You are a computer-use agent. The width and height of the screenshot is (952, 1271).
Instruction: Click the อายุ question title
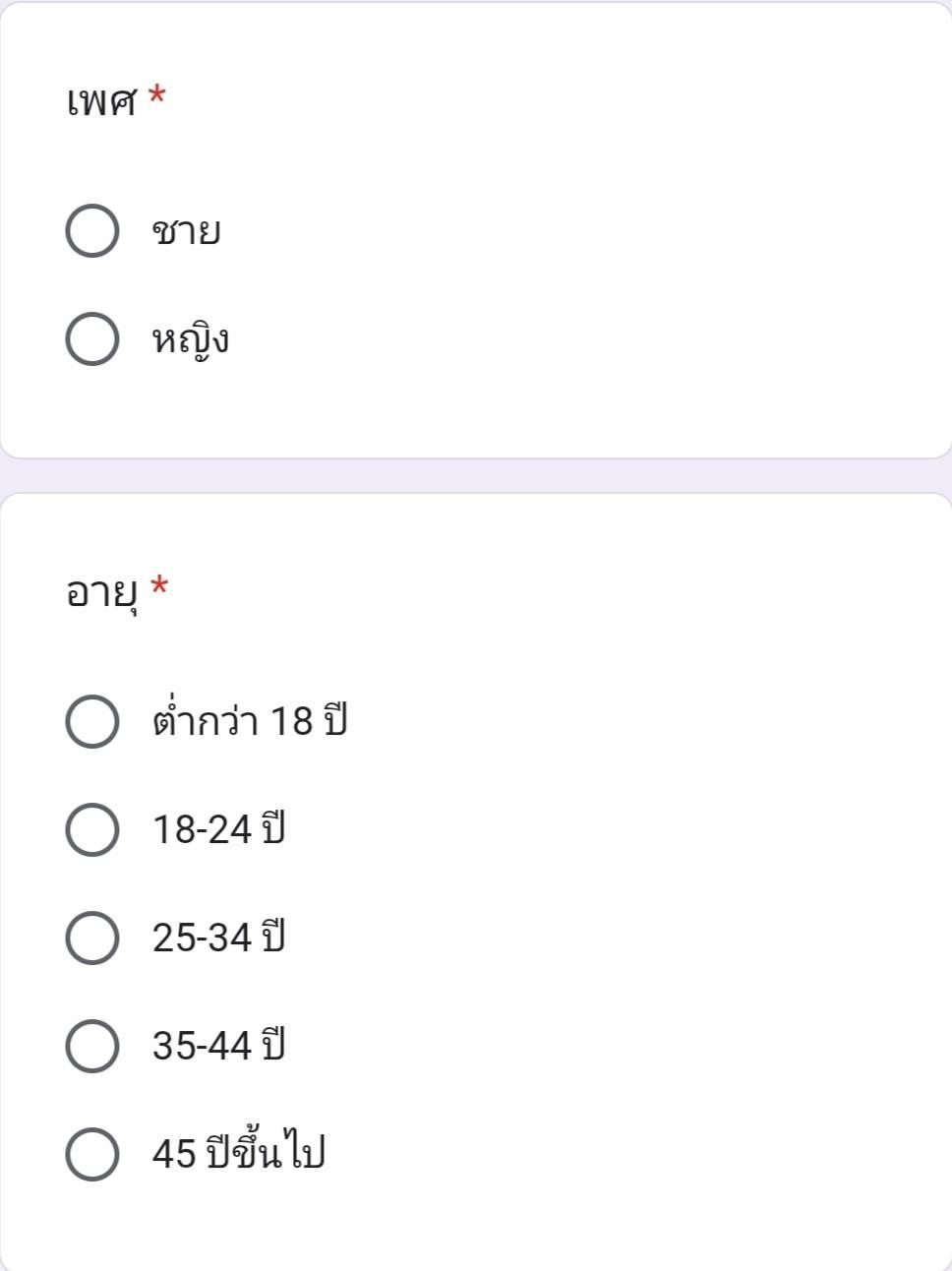tap(102, 593)
